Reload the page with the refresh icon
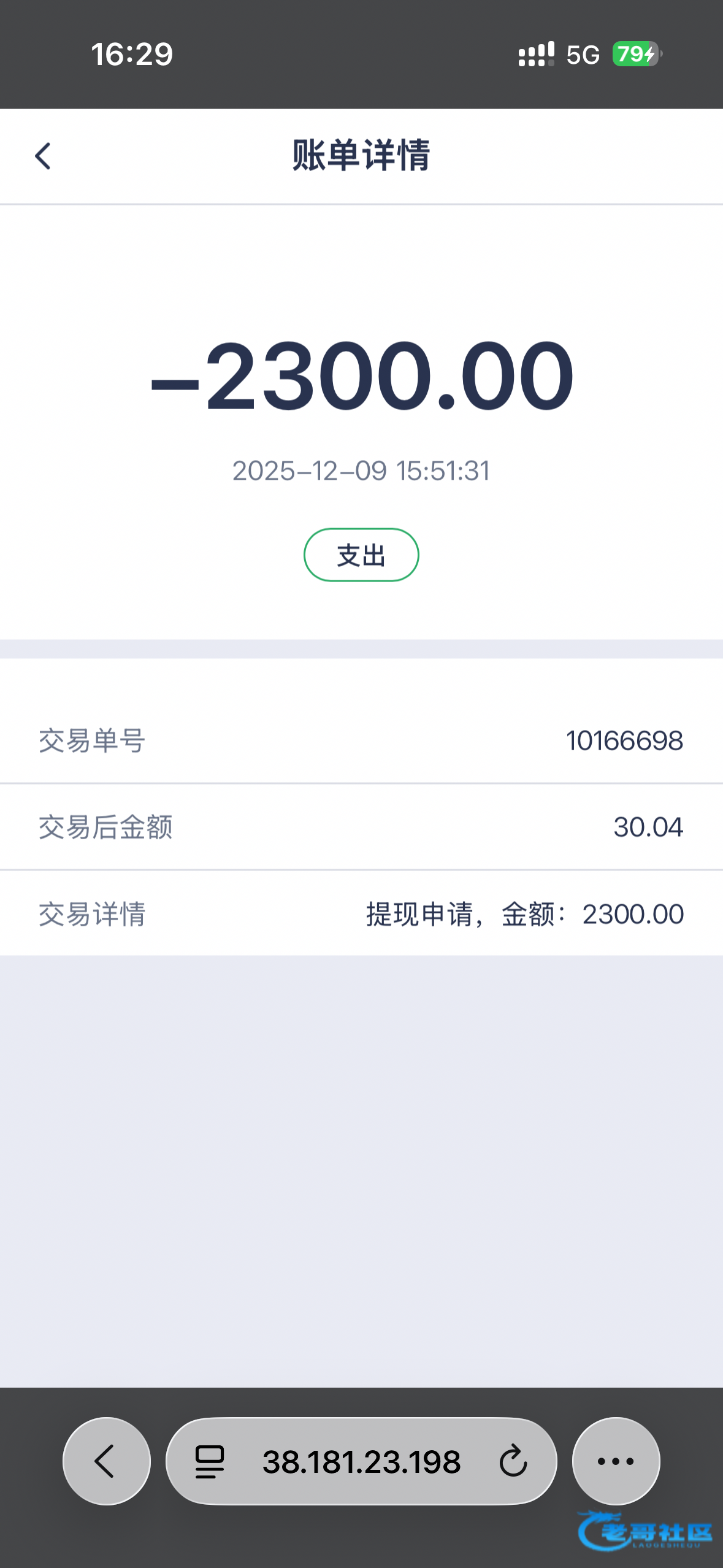This screenshot has height=1568, width=723. pyautogui.click(x=513, y=1461)
